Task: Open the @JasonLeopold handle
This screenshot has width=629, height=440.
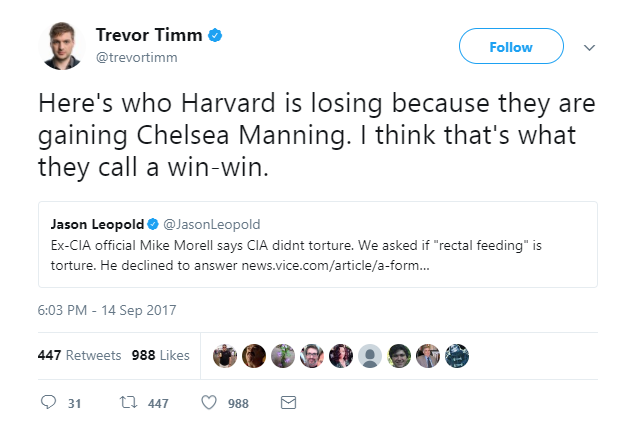Action: click(212, 224)
